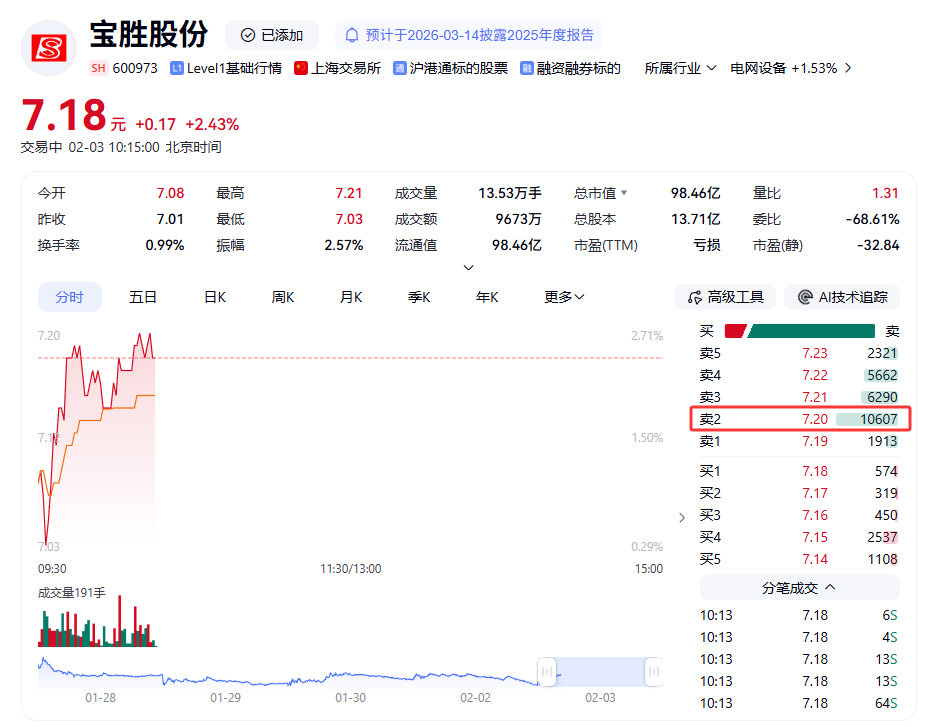Click the 高级工具 tool icon
This screenshot has height=727, width=927.
[695, 297]
